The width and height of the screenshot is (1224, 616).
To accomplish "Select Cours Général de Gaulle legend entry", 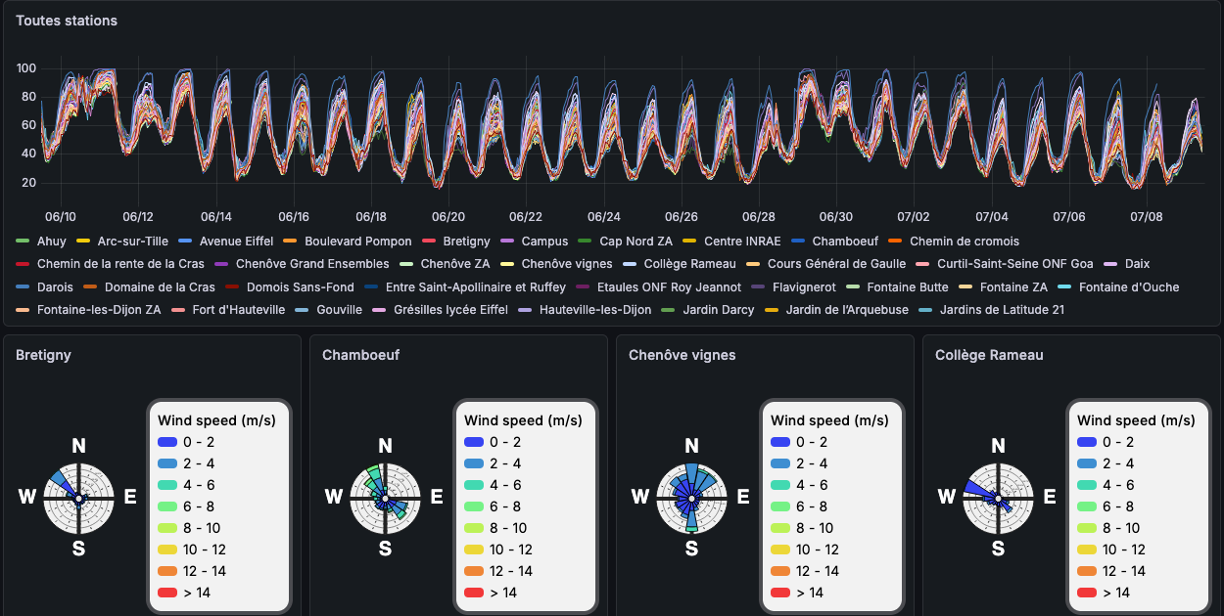I will pyautogui.click(x=836, y=264).
